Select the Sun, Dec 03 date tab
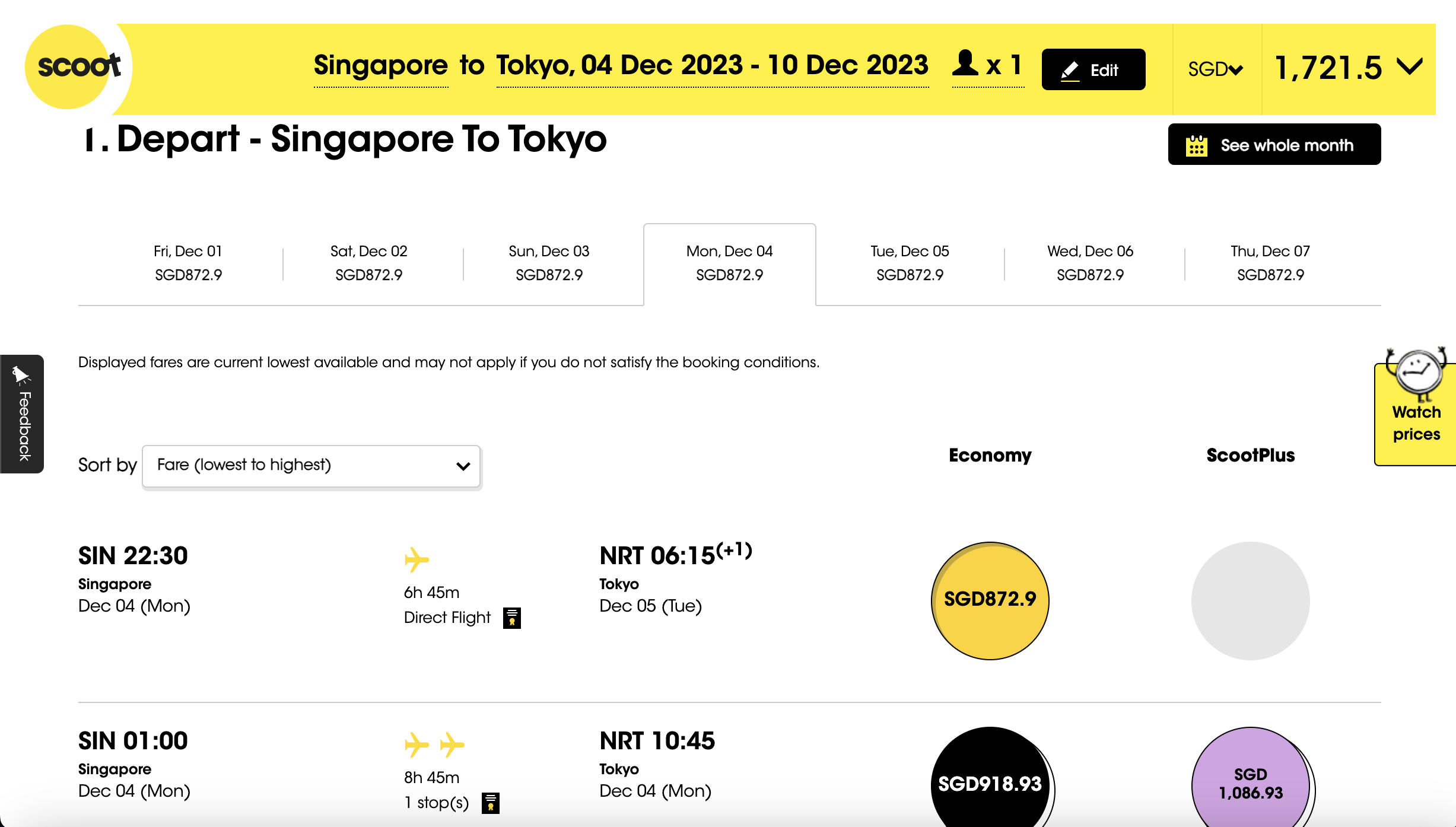Image resolution: width=1456 pixels, height=827 pixels. coord(549,263)
